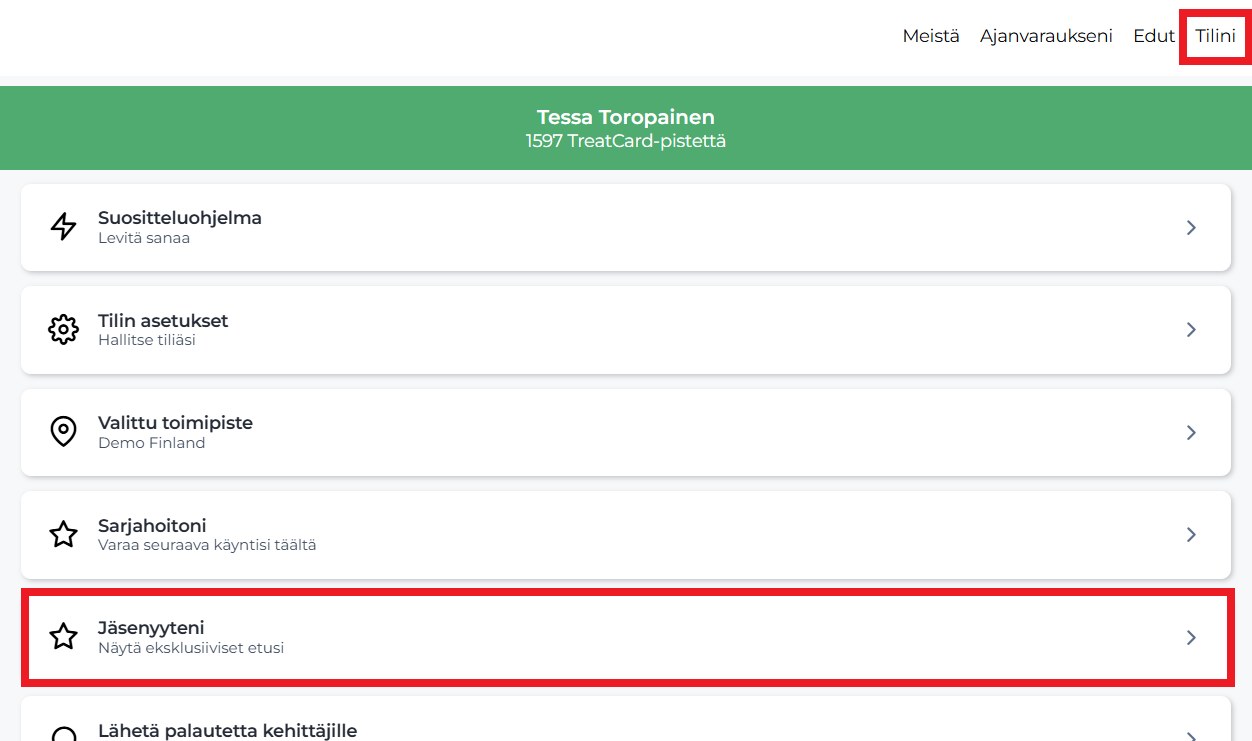This screenshot has height=741, width=1252.
Task: Go to Ajanvaraukseni in the top menu
Action: 1046,36
